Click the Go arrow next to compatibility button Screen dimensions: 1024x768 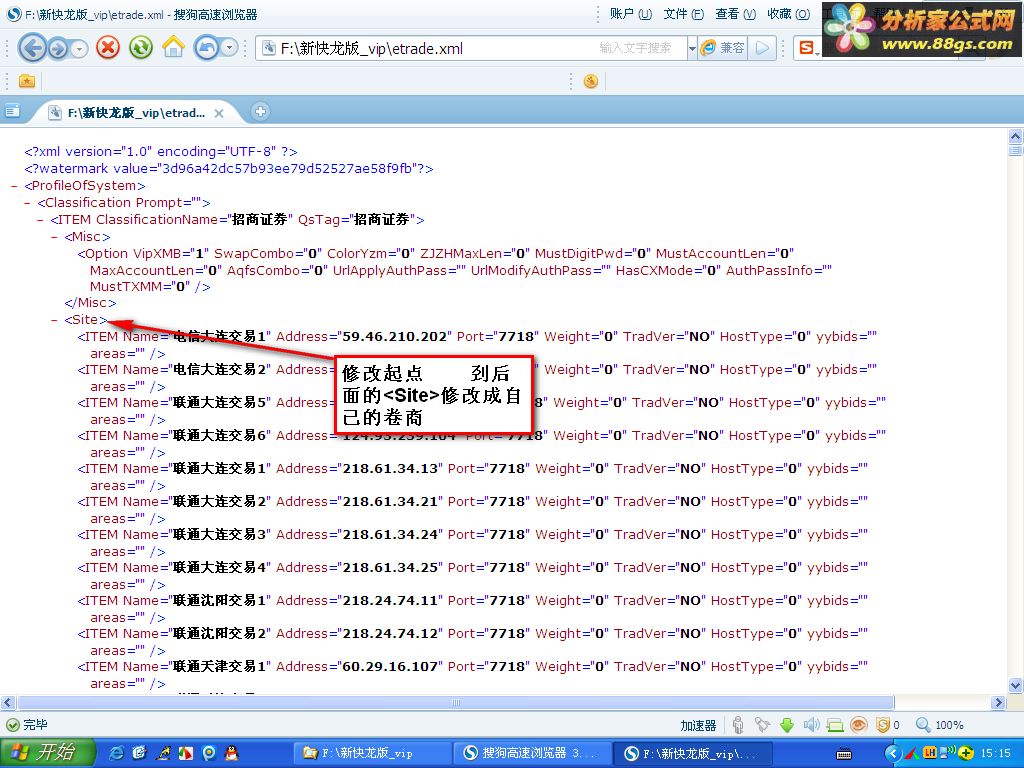(x=762, y=48)
